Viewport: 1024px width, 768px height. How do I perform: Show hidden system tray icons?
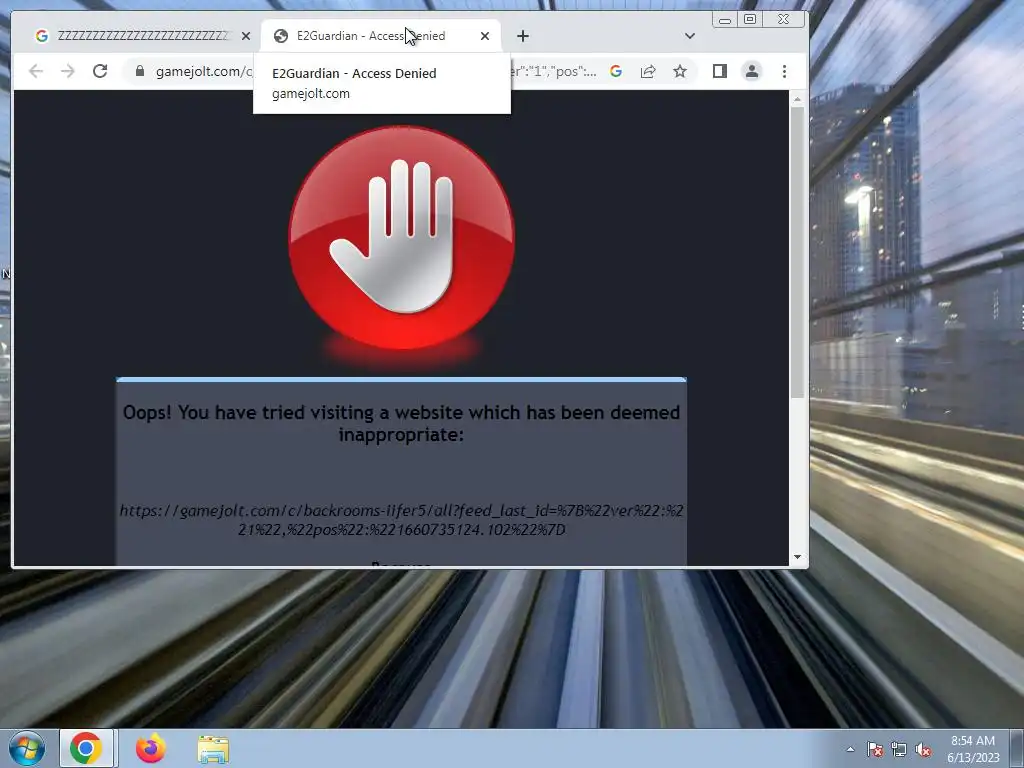850,749
